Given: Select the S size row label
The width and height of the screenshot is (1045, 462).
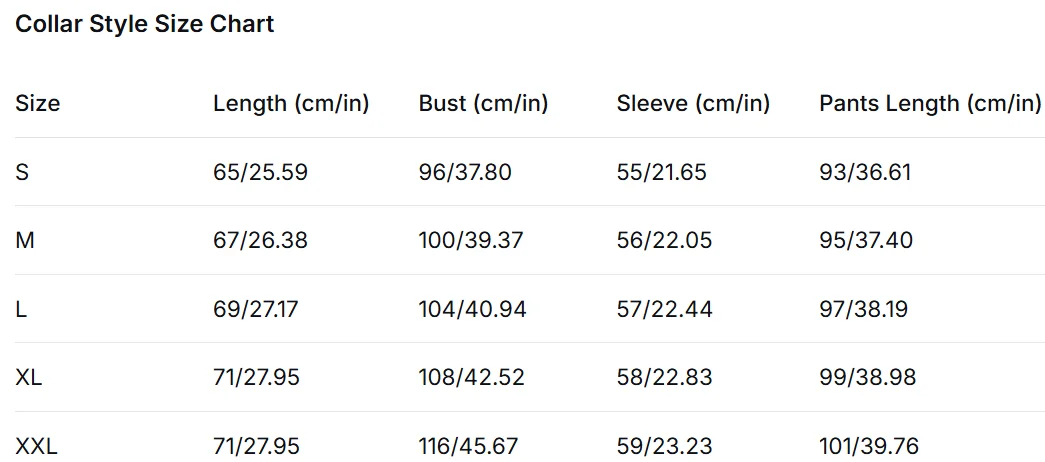Looking at the screenshot, I should click(x=22, y=172).
